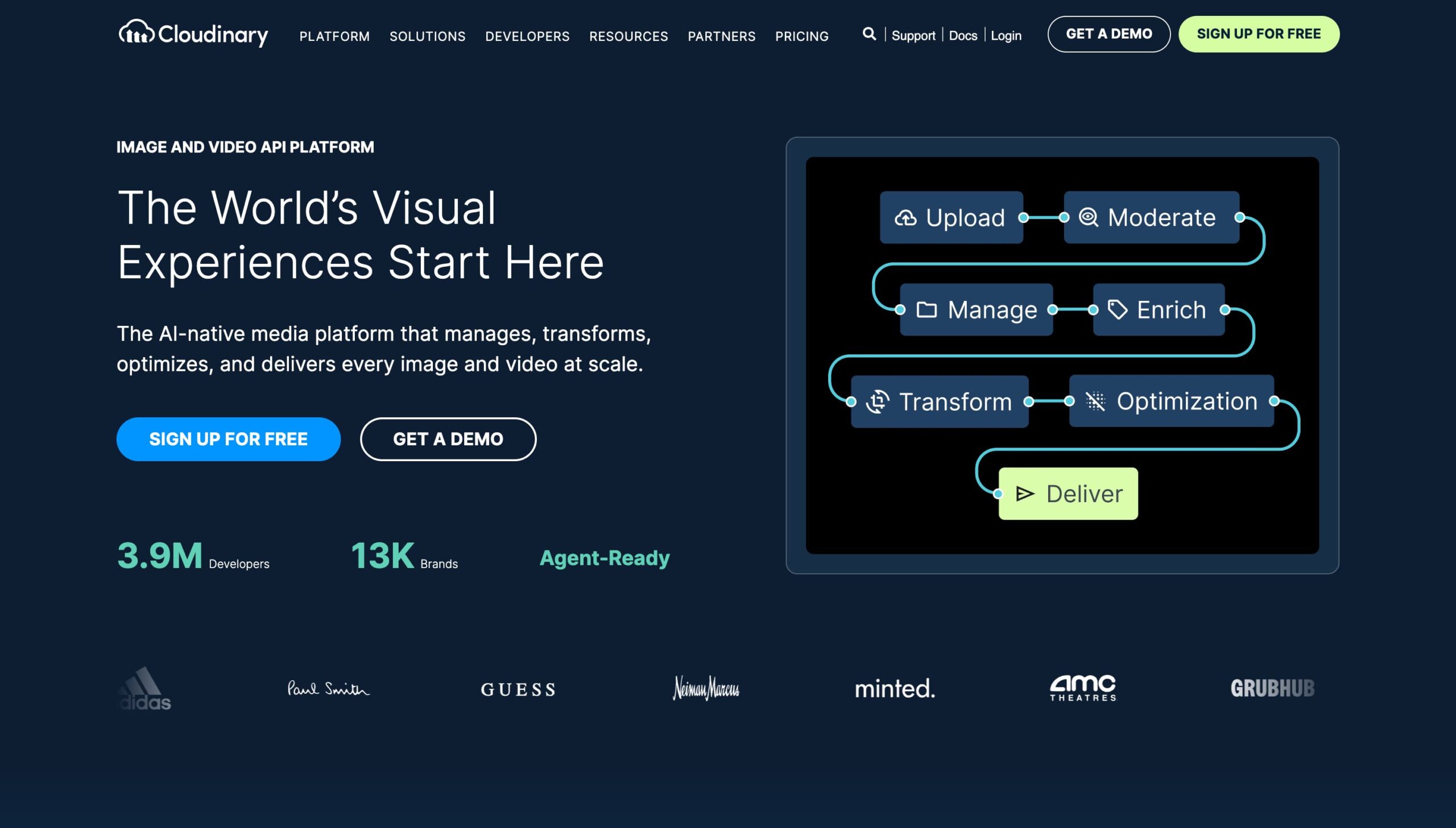
Task: Click the Manage folder icon
Action: 926,310
